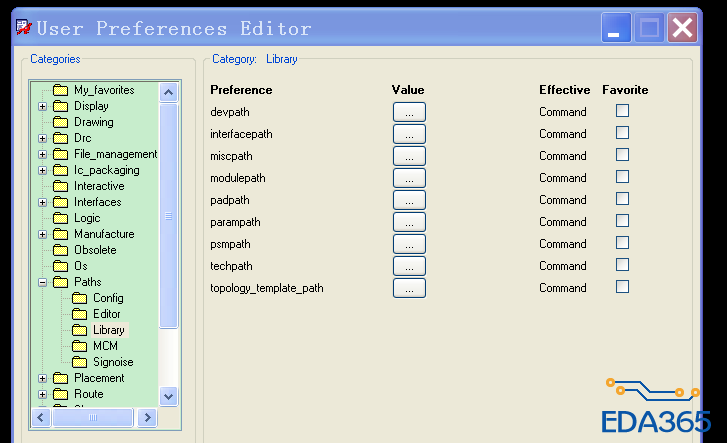Expand the Display category
This screenshot has height=443, width=727.
click(x=42, y=106)
